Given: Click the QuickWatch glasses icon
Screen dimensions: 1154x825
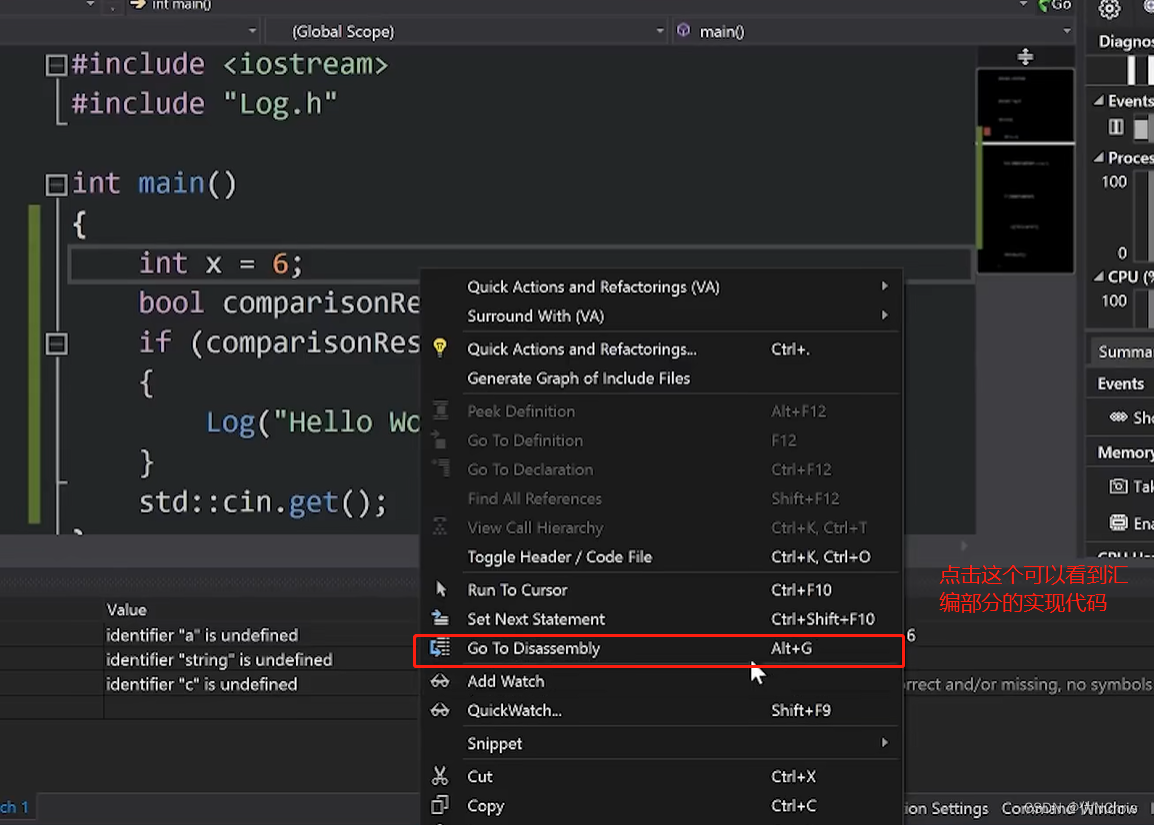Looking at the screenshot, I should click(440, 711).
